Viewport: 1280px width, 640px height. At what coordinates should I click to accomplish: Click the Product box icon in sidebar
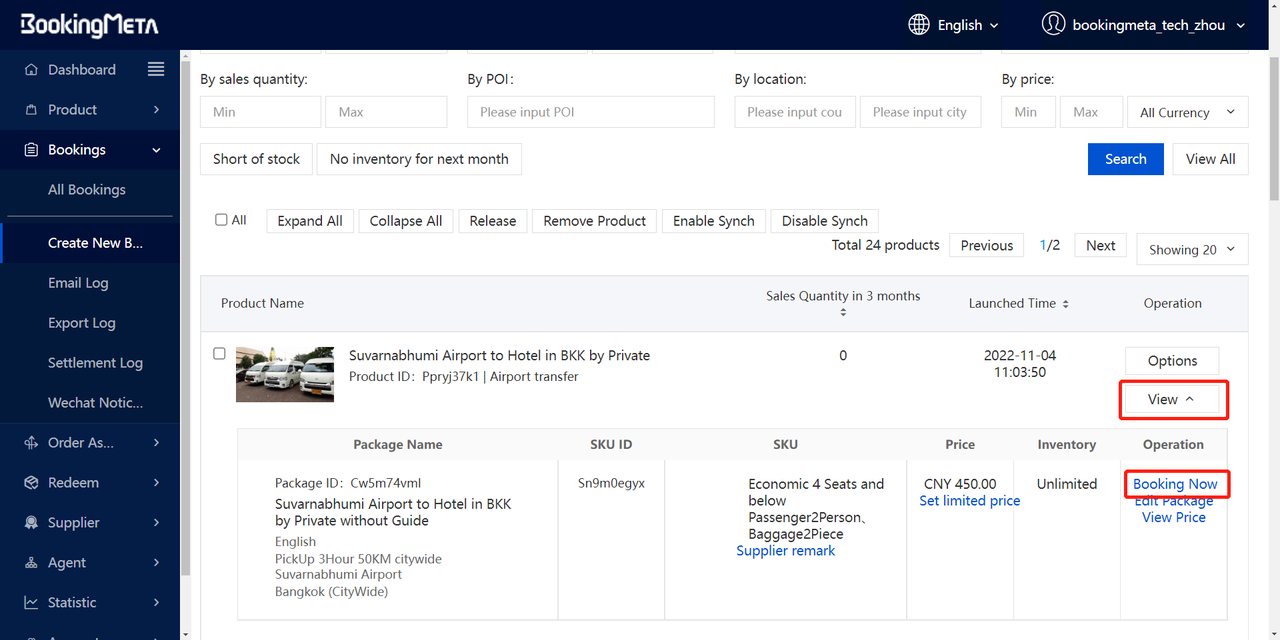tap(31, 110)
